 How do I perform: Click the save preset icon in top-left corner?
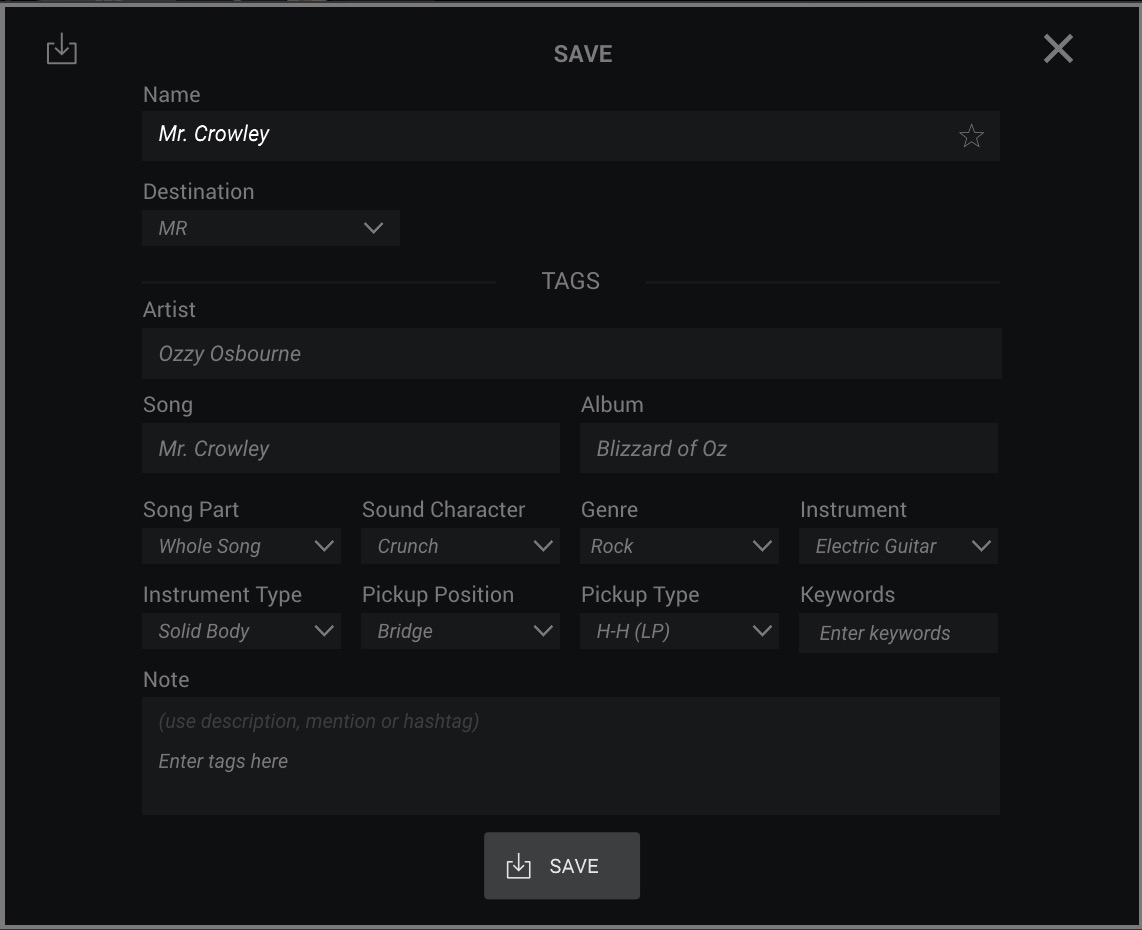pyautogui.click(x=62, y=49)
